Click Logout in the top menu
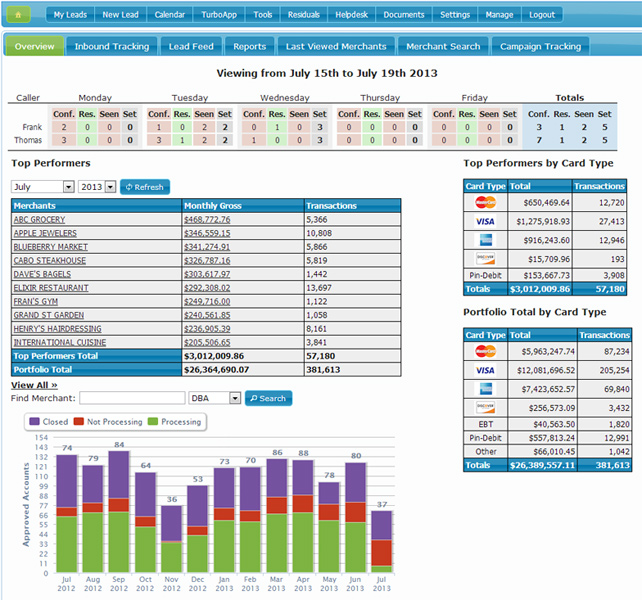This screenshot has width=642, height=600. 542,15
